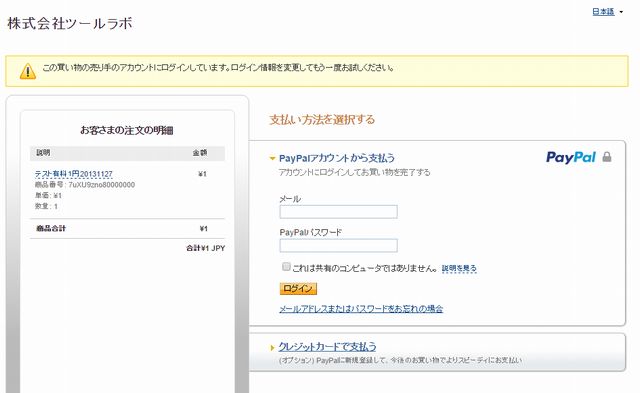Click the yellow warning triangle icon
This screenshot has width=640, height=393.
[28, 71]
